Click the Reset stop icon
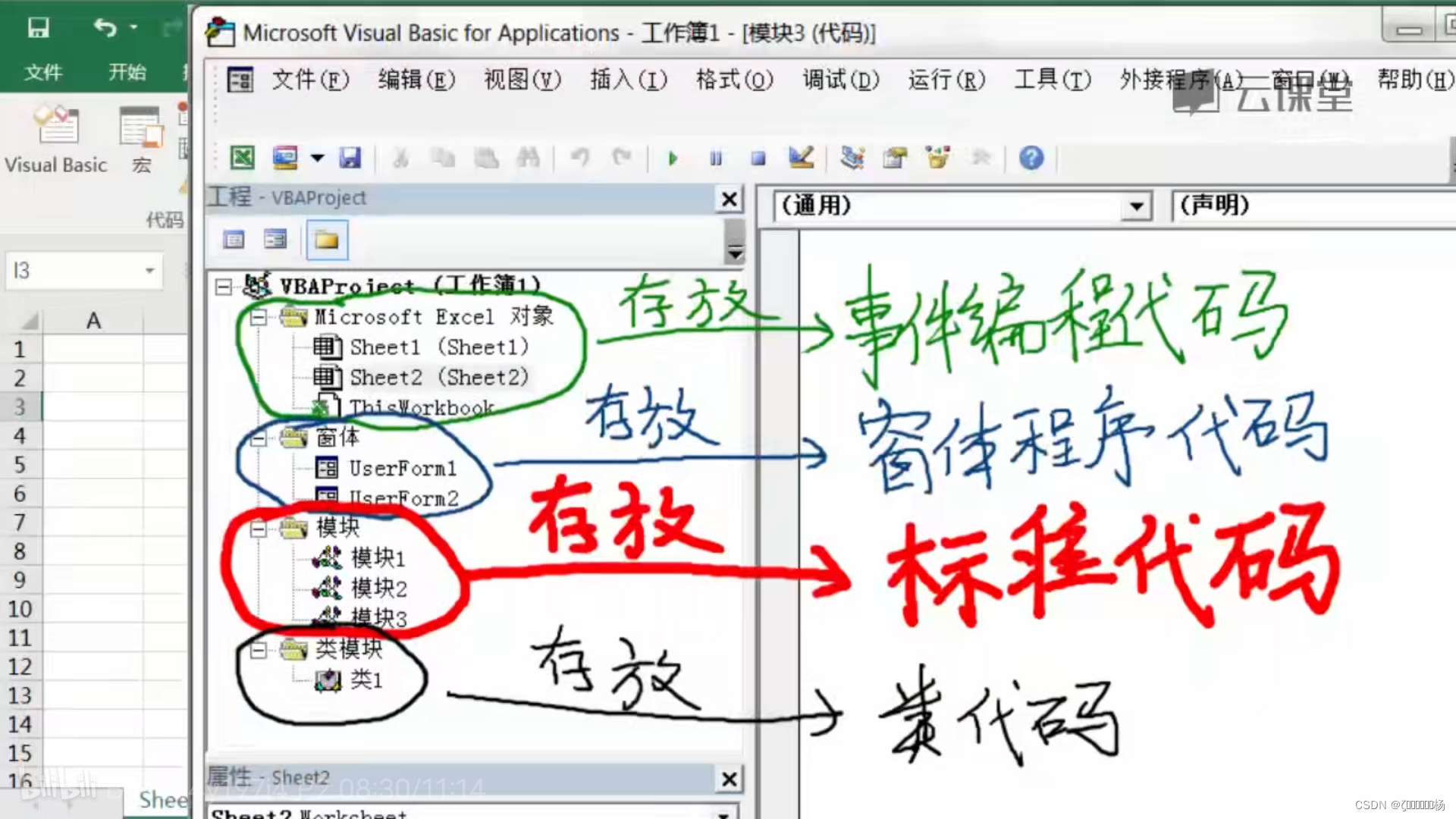The height and width of the screenshot is (819, 1456). click(758, 158)
